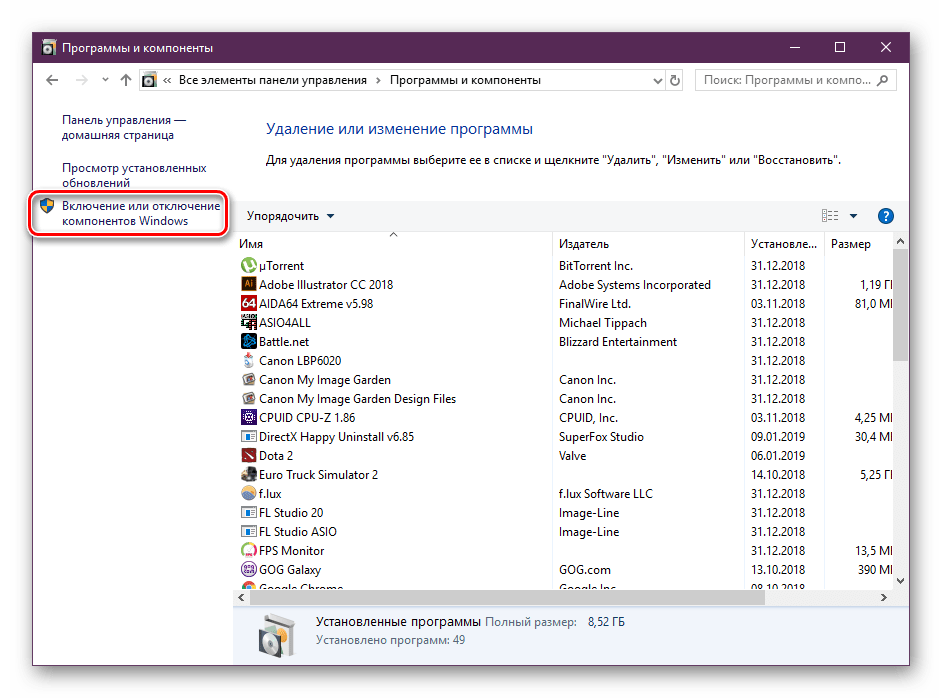
Task: Expand the view options dropdown arrow
Action: click(x=853, y=216)
